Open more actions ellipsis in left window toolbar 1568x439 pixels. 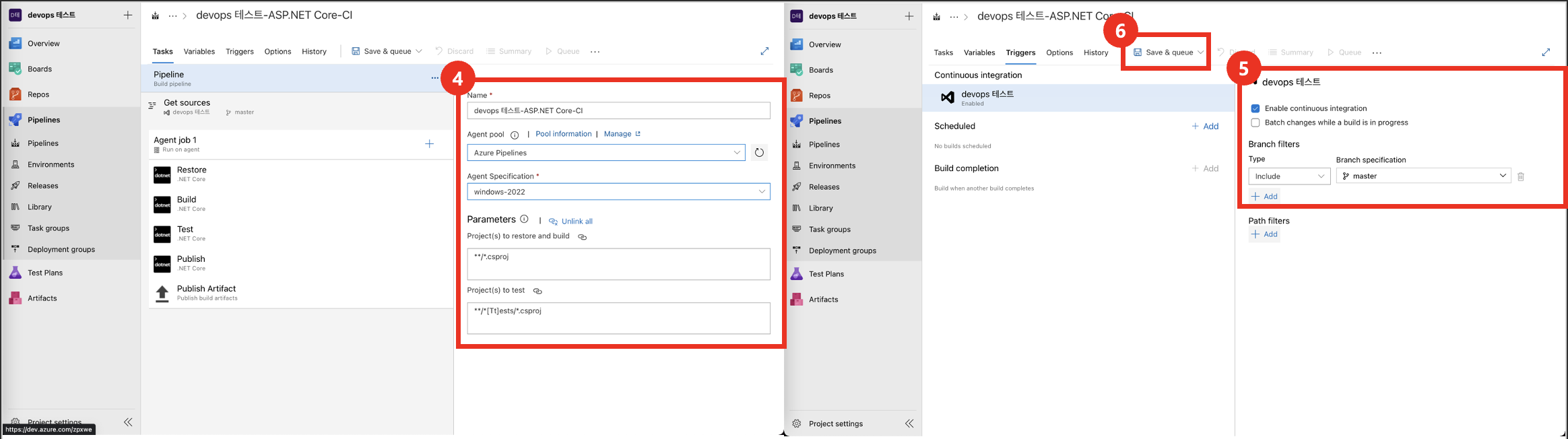(595, 51)
